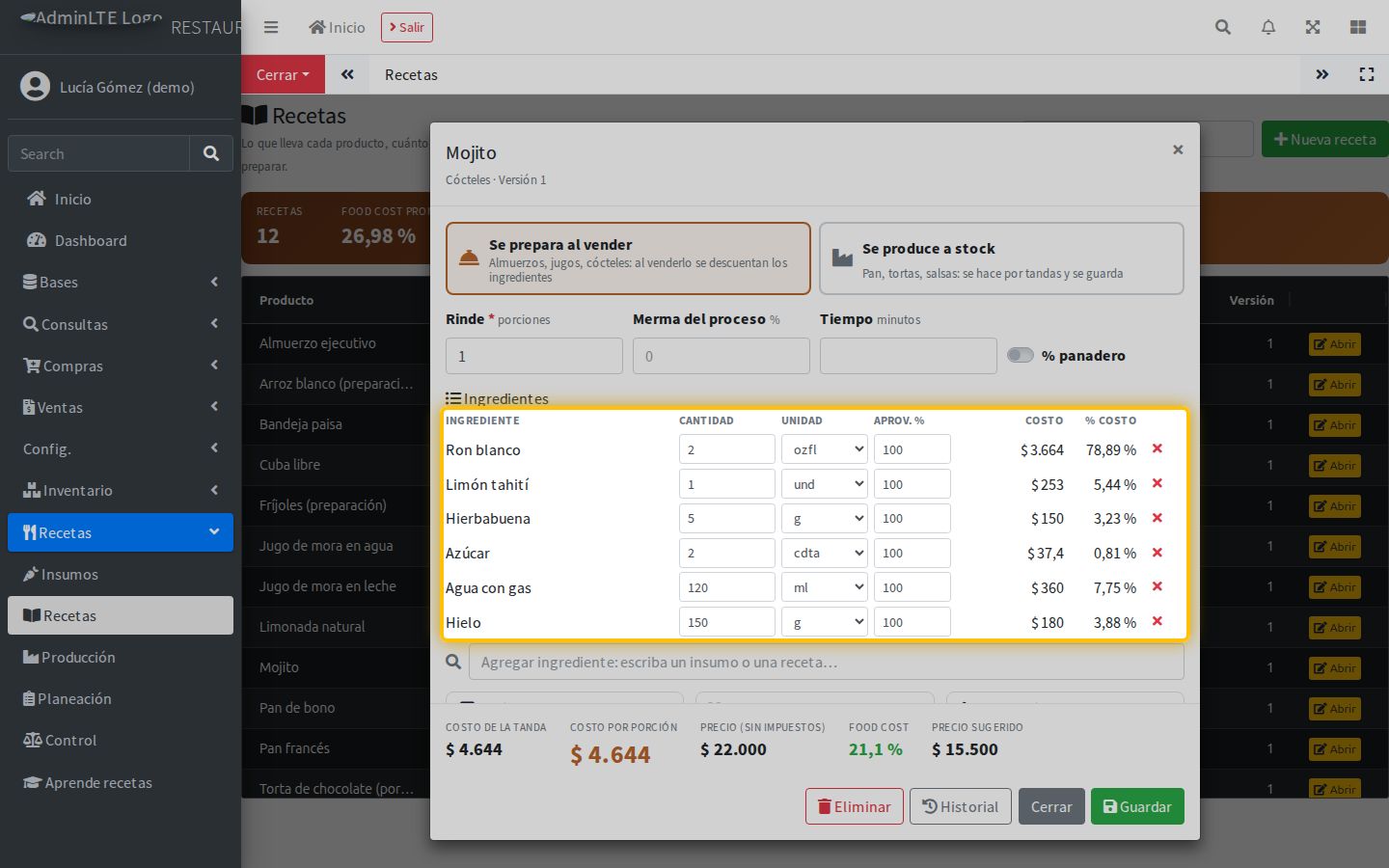The image size is (1389, 868).
Task: Open the notifications bell icon
Action: (1268, 27)
